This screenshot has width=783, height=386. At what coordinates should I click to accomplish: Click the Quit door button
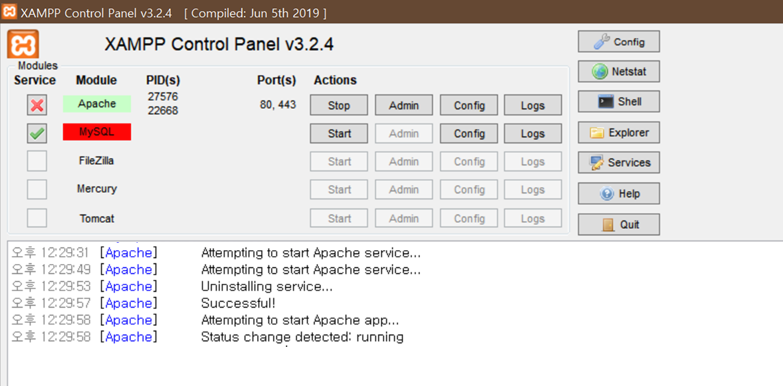619,224
